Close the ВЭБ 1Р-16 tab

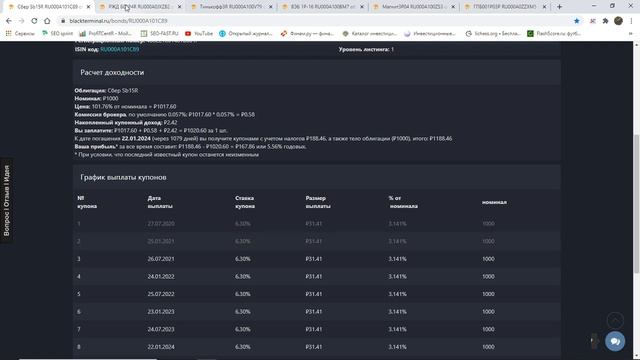362,7
